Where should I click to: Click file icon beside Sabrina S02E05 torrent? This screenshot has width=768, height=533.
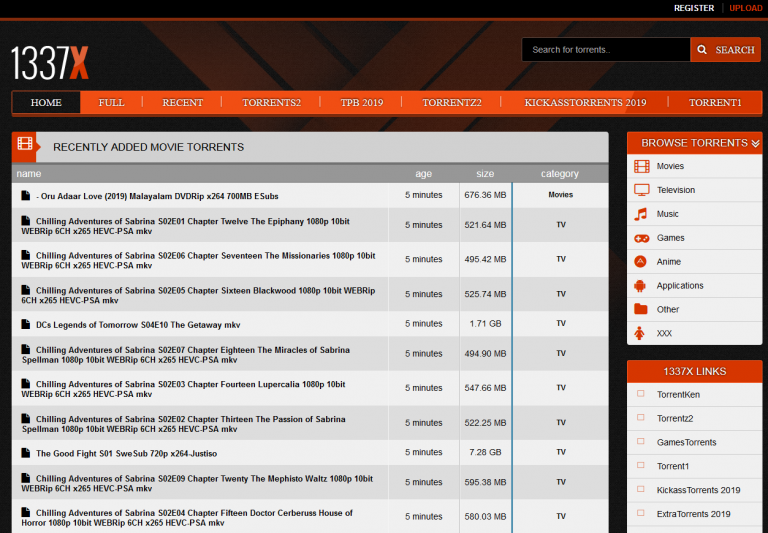(25, 290)
